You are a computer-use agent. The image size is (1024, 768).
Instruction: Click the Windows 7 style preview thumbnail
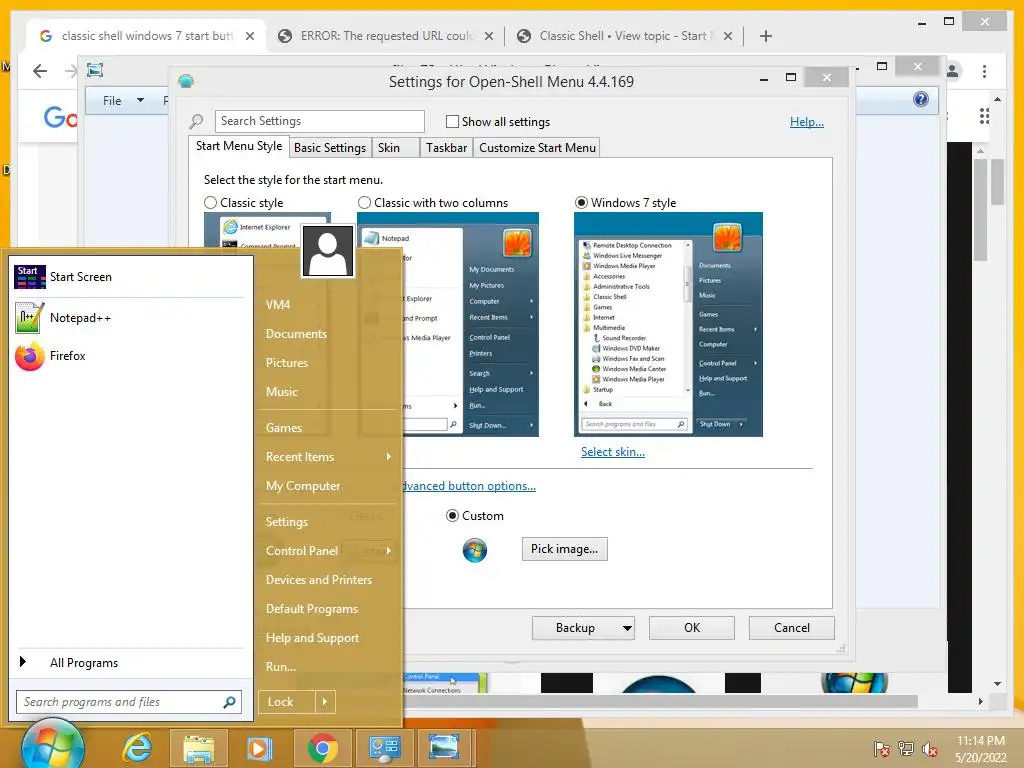[668, 325]
